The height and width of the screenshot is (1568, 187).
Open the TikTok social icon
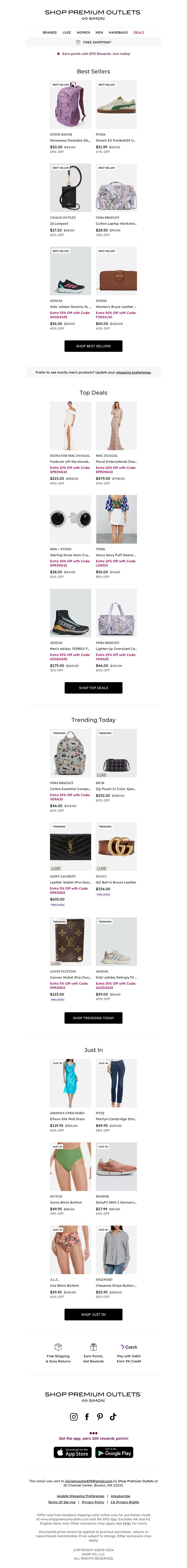pos(113,1416)
